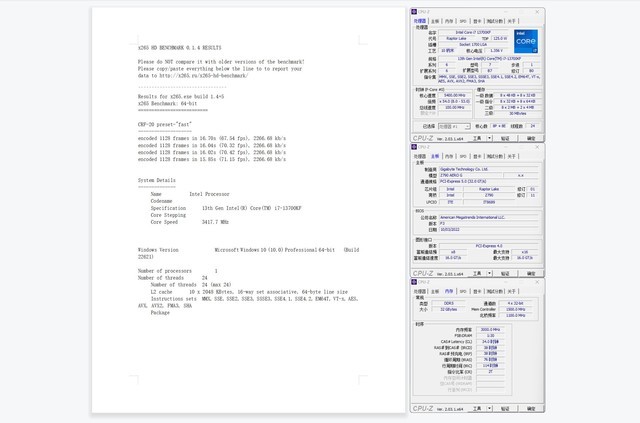Click the TDP 125.0 W field

point(500,38)
